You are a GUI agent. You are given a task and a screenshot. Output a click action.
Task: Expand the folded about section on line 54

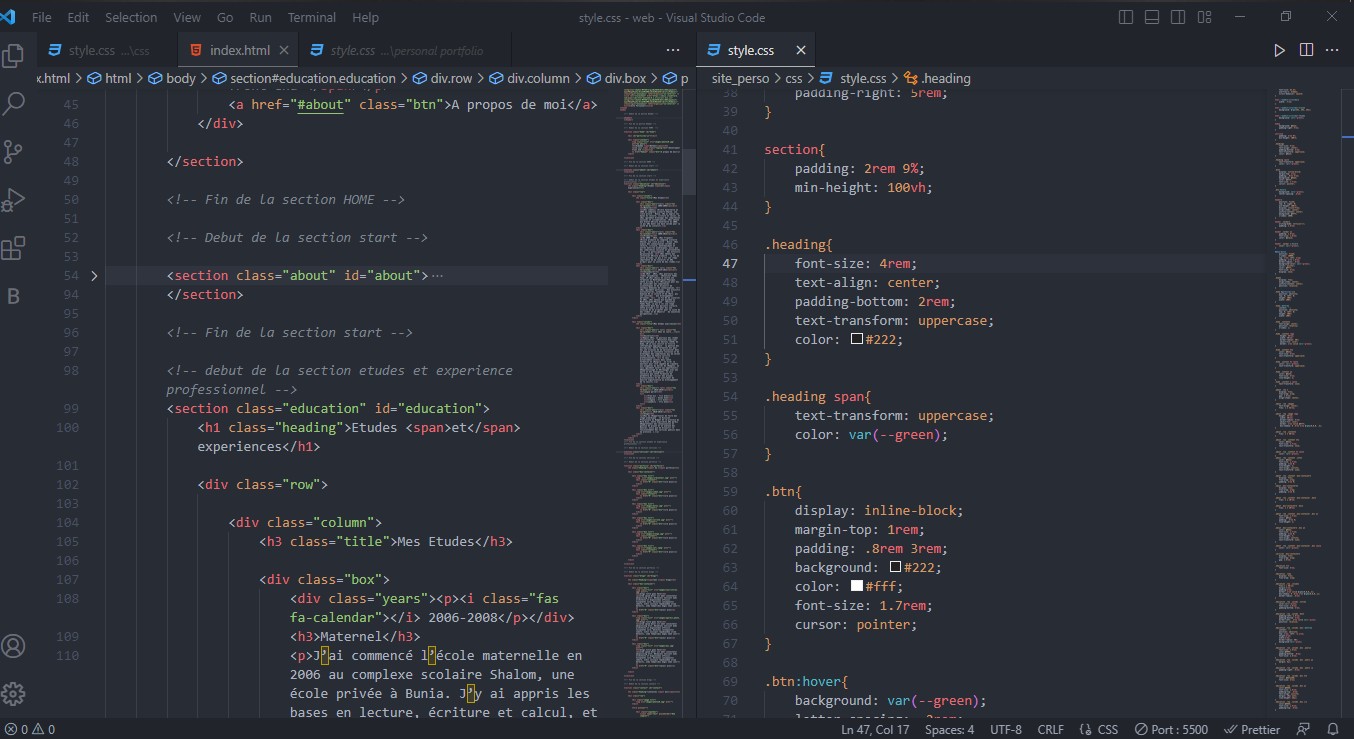94,275
